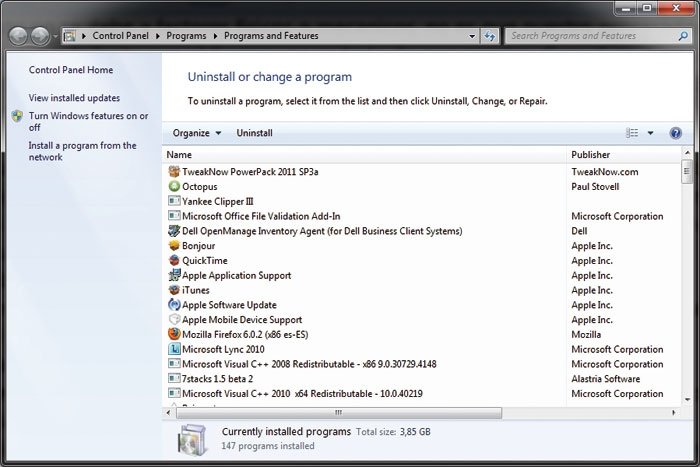This screenshot has height=467, width=700.
Task: Expand the arrow before Control Panel breadcrumb
Action: [x=83, y=36]
